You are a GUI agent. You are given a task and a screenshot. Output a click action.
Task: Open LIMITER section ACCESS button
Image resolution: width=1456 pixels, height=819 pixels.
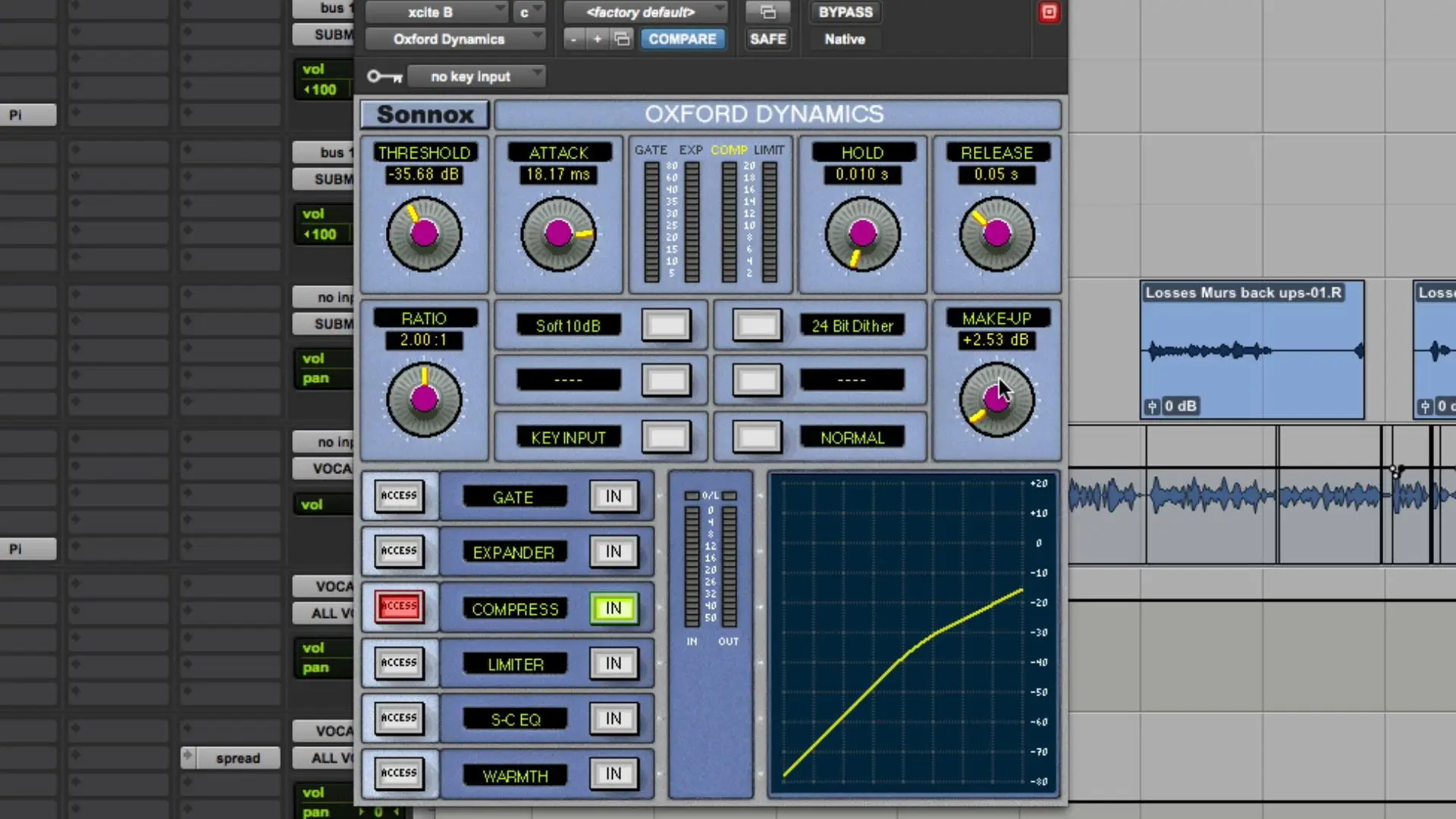coord(399,663)
